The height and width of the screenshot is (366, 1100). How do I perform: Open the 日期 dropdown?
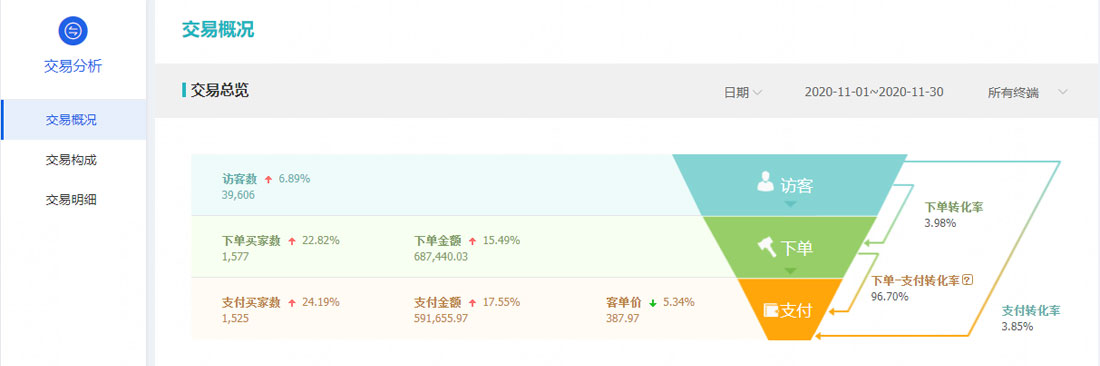743,93
